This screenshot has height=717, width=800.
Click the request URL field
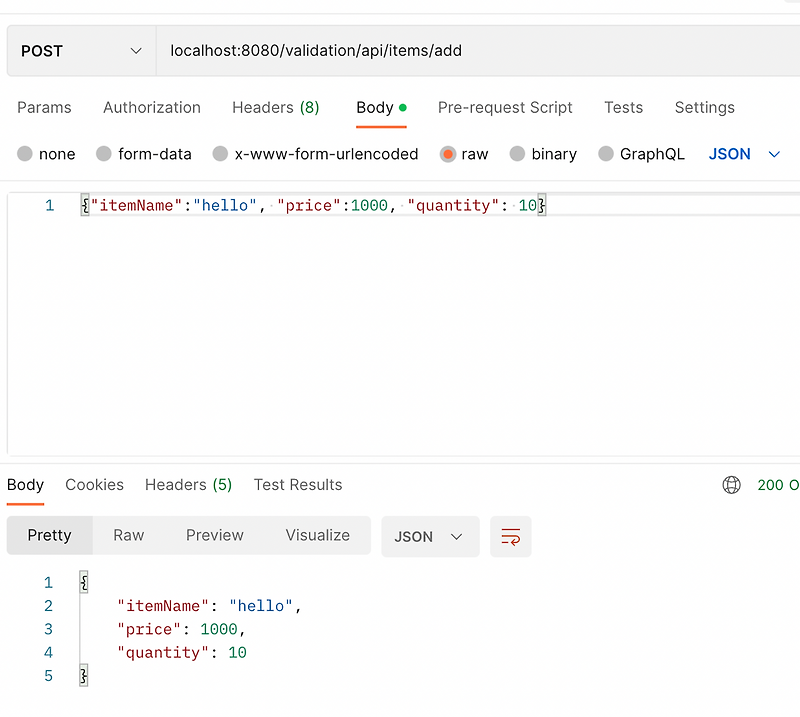click(478, 51)
